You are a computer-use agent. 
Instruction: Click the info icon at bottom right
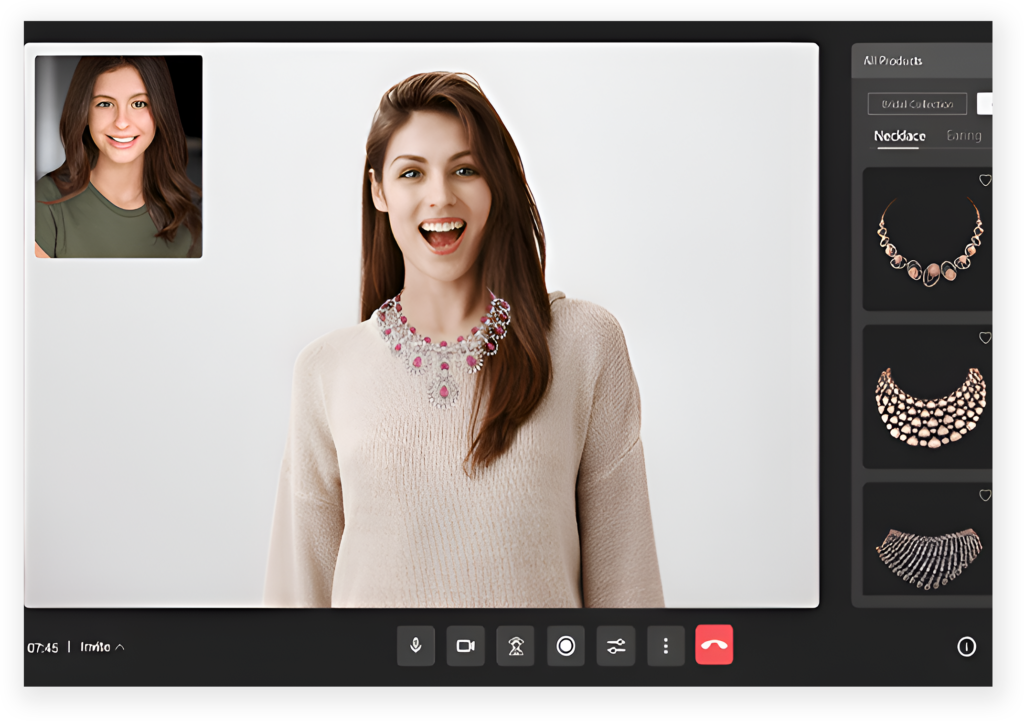click(966, 647)
